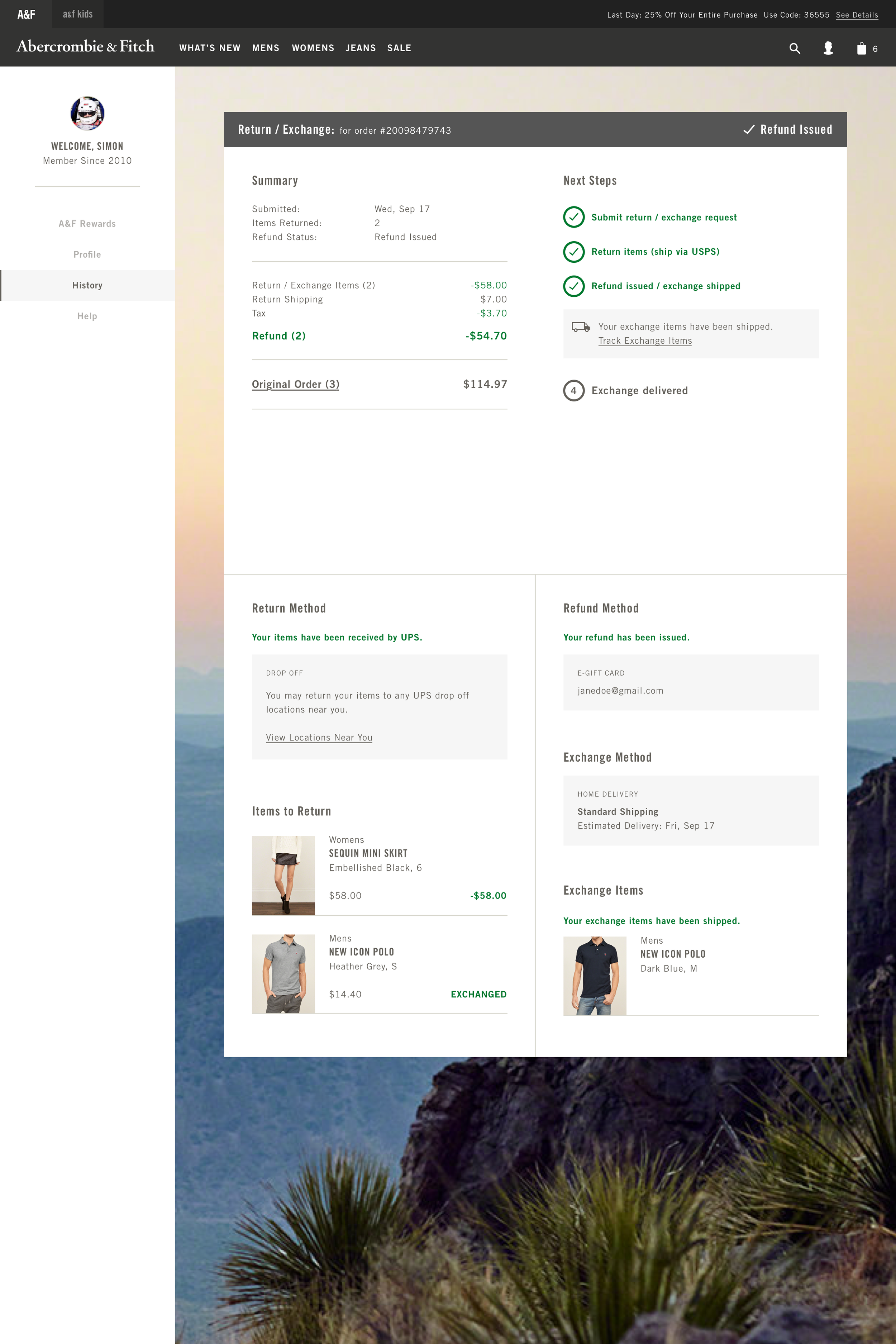The image size is (896, 1344).
Task: Click Simon's profile avatar picture
Action: [x=87, y=113]
